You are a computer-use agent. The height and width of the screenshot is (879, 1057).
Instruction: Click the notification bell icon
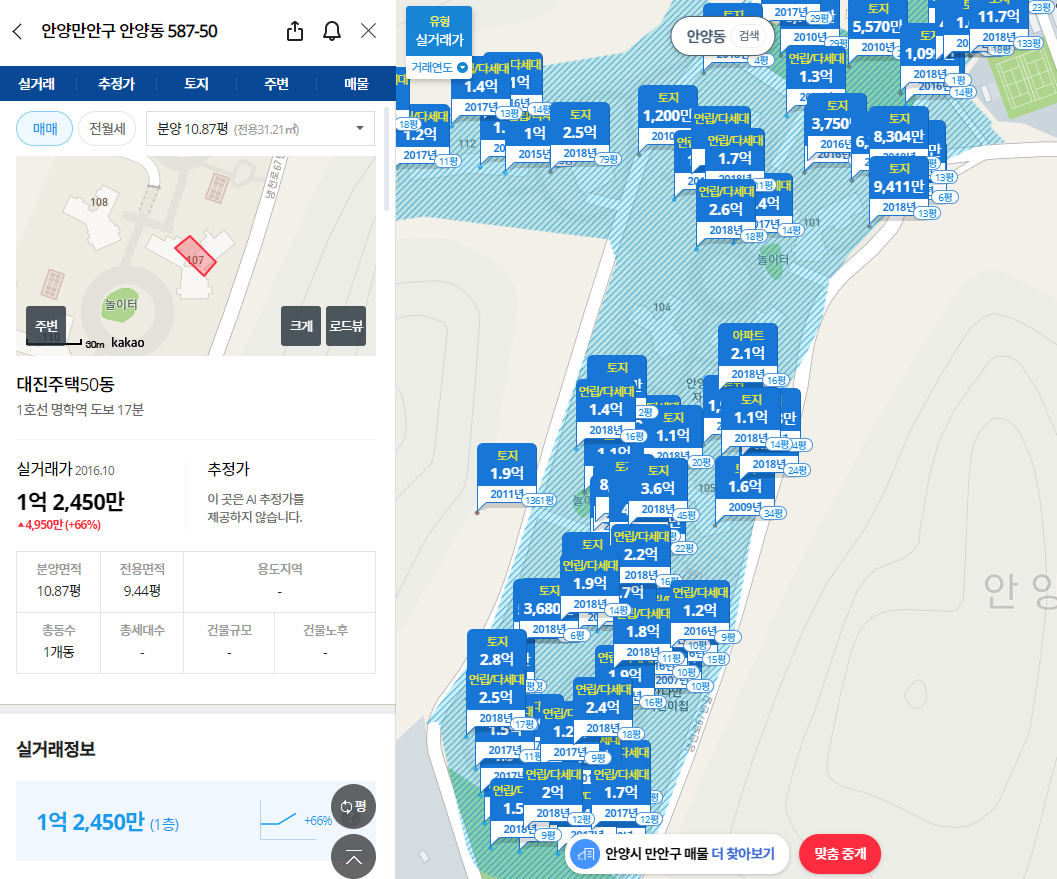[332, 31]
